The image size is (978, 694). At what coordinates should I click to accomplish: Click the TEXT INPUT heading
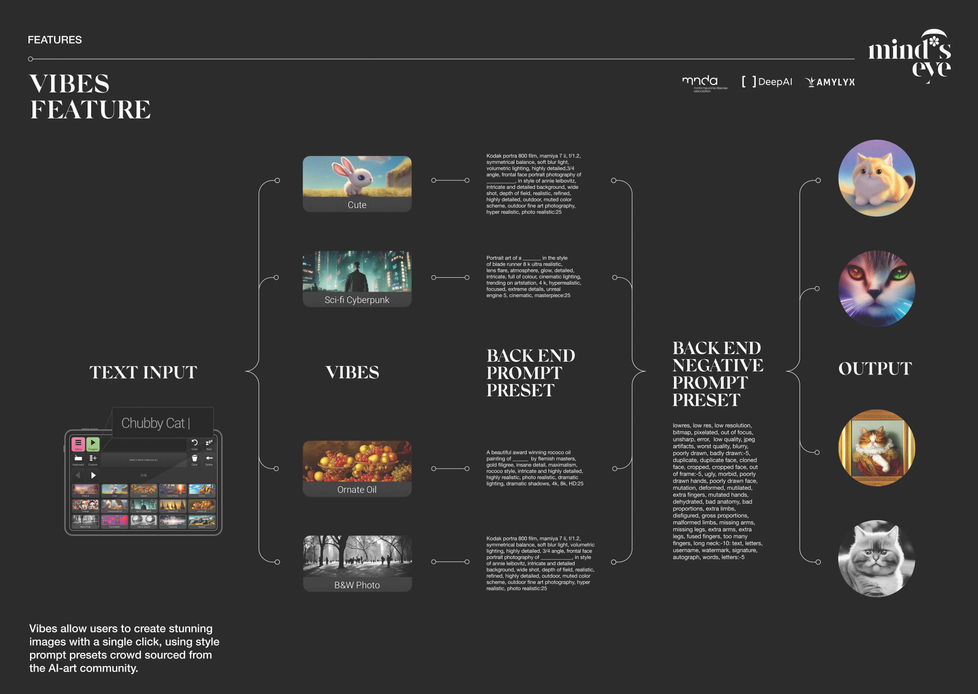pyautogui.click(x=143, y=372)
